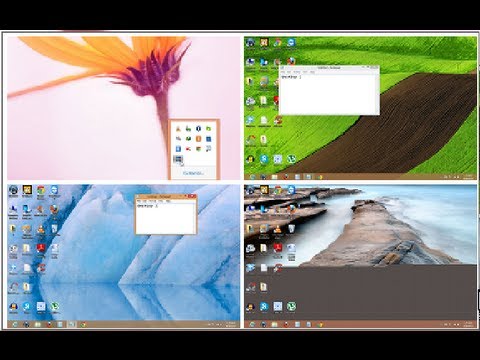
Task: Open Skype icon on glacier desktop
Action: coord(27,307)
